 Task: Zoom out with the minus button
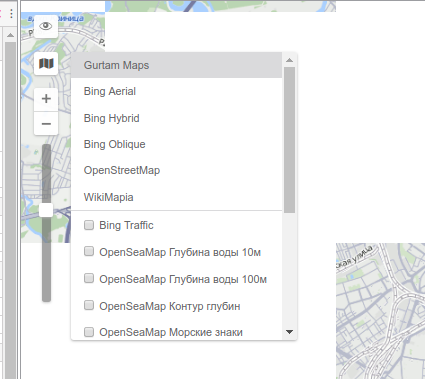click(x=46, y=124)
